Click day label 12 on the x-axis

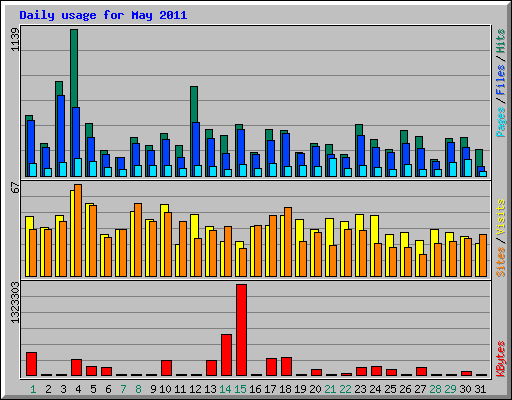pyautogui.click(x=195, y=389)
